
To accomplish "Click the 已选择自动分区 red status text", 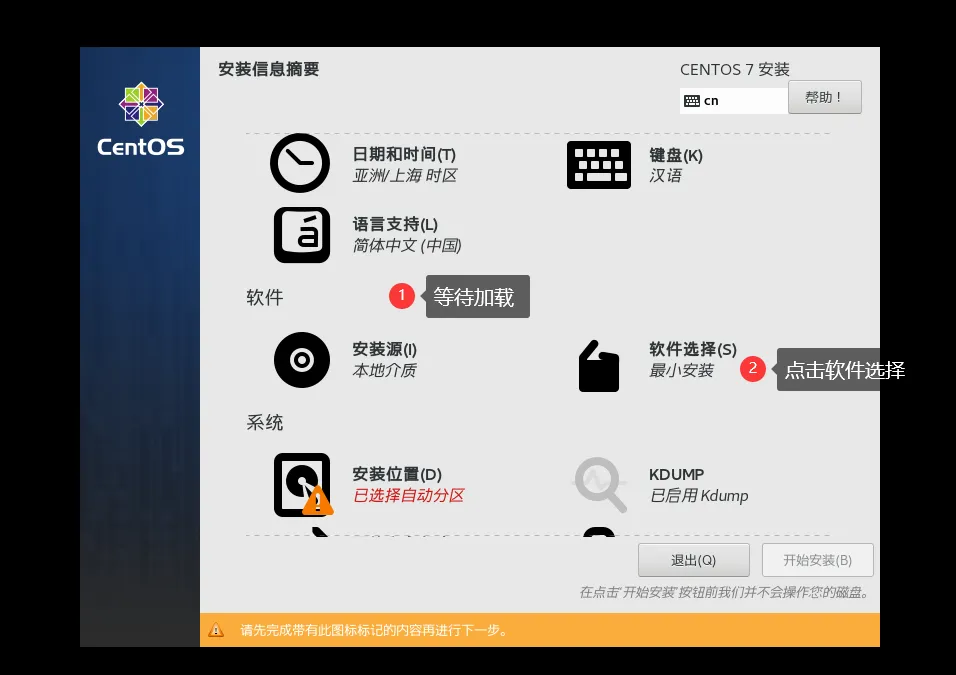I will click(x=408, y=495).
